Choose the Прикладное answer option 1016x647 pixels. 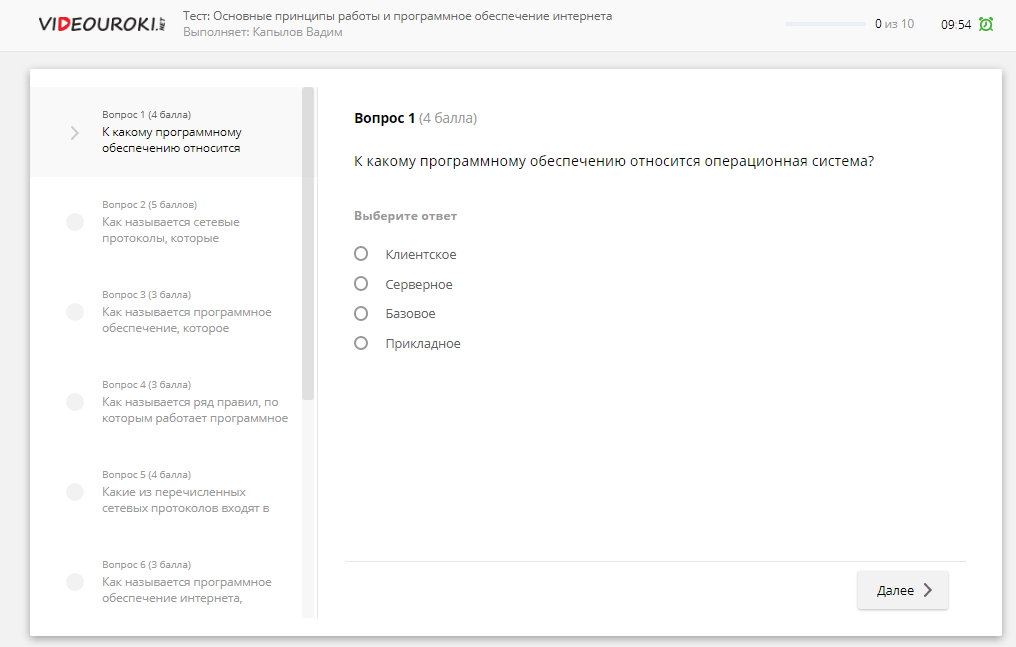coord(361,343)
